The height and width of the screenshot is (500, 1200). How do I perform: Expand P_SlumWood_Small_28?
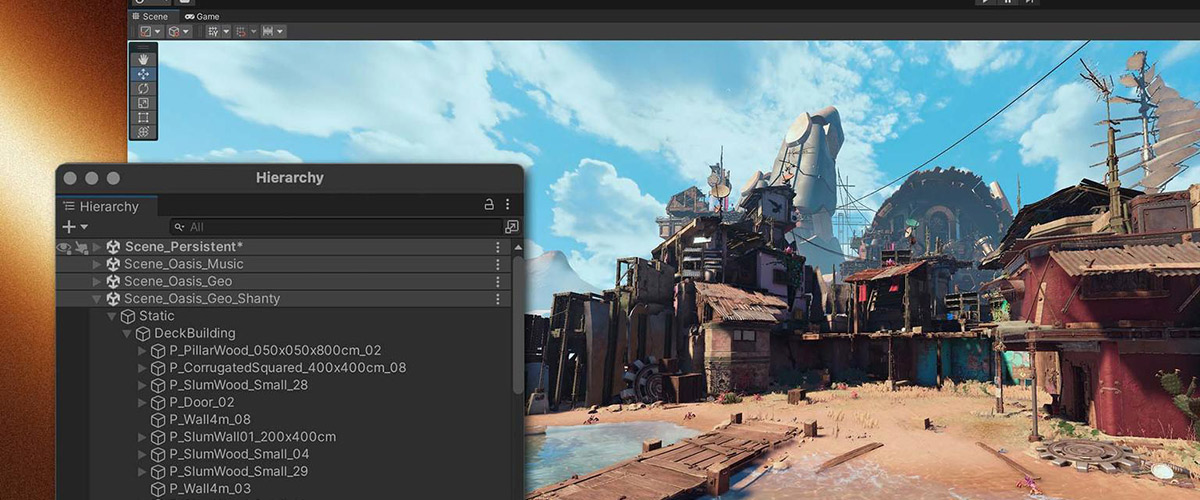142,385
